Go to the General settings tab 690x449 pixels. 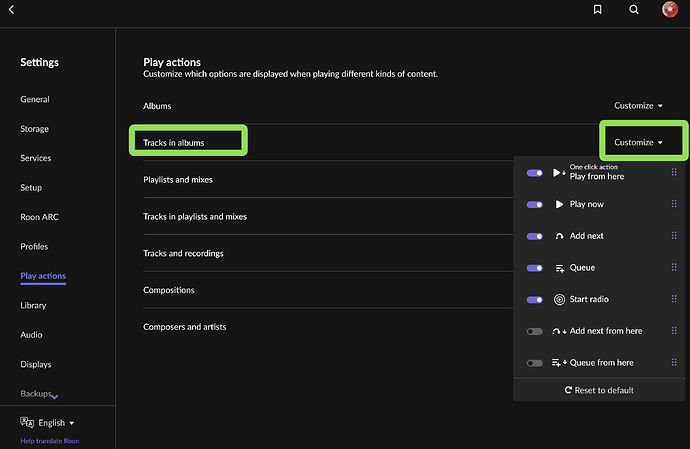tap(35, 99)
